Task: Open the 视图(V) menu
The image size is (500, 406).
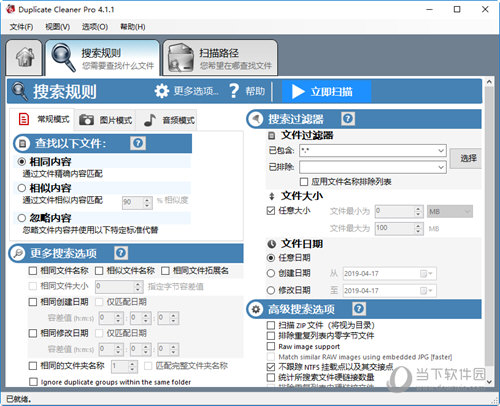Action: 57,27
